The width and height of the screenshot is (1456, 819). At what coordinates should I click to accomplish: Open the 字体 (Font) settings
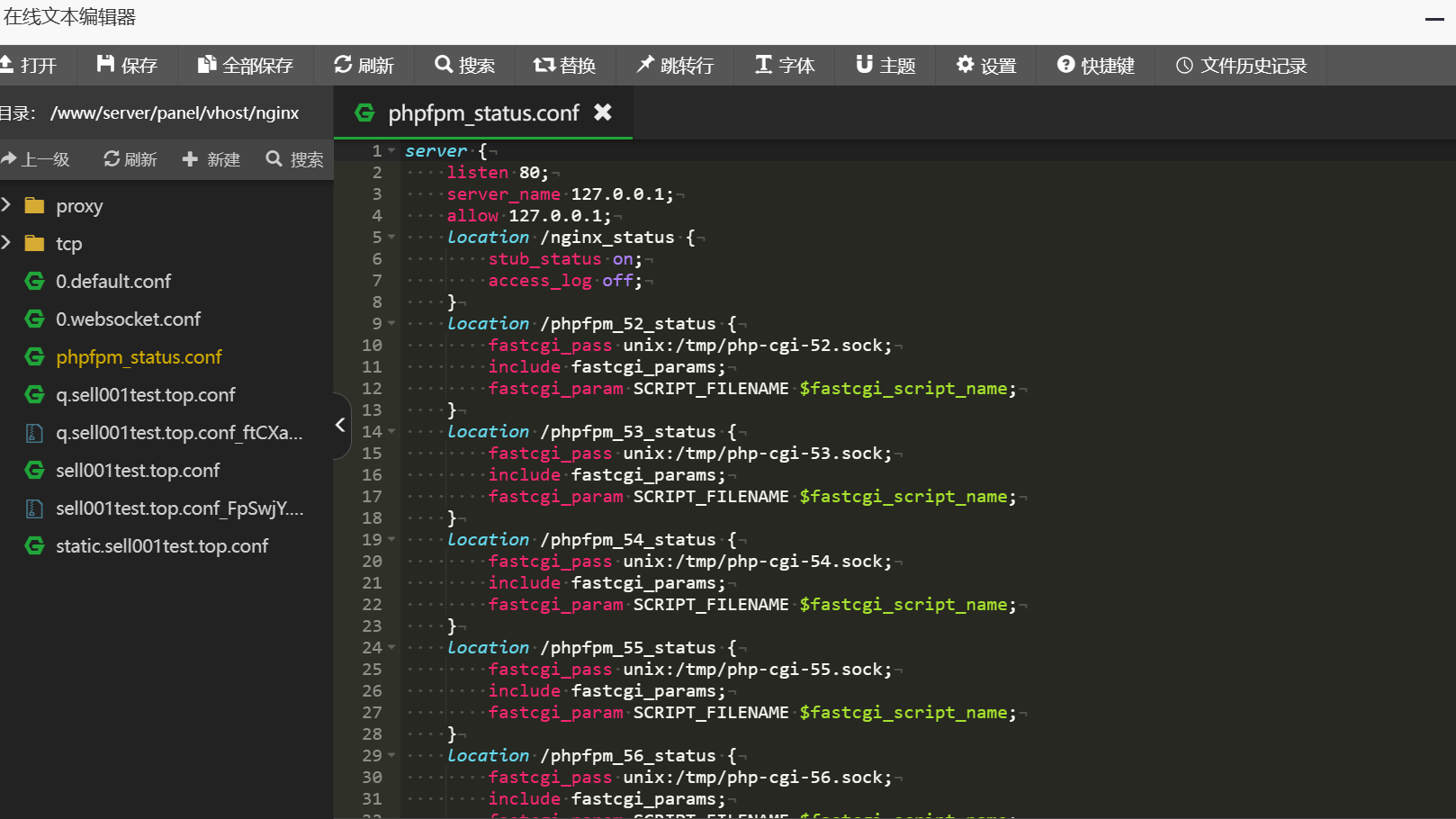785,66
